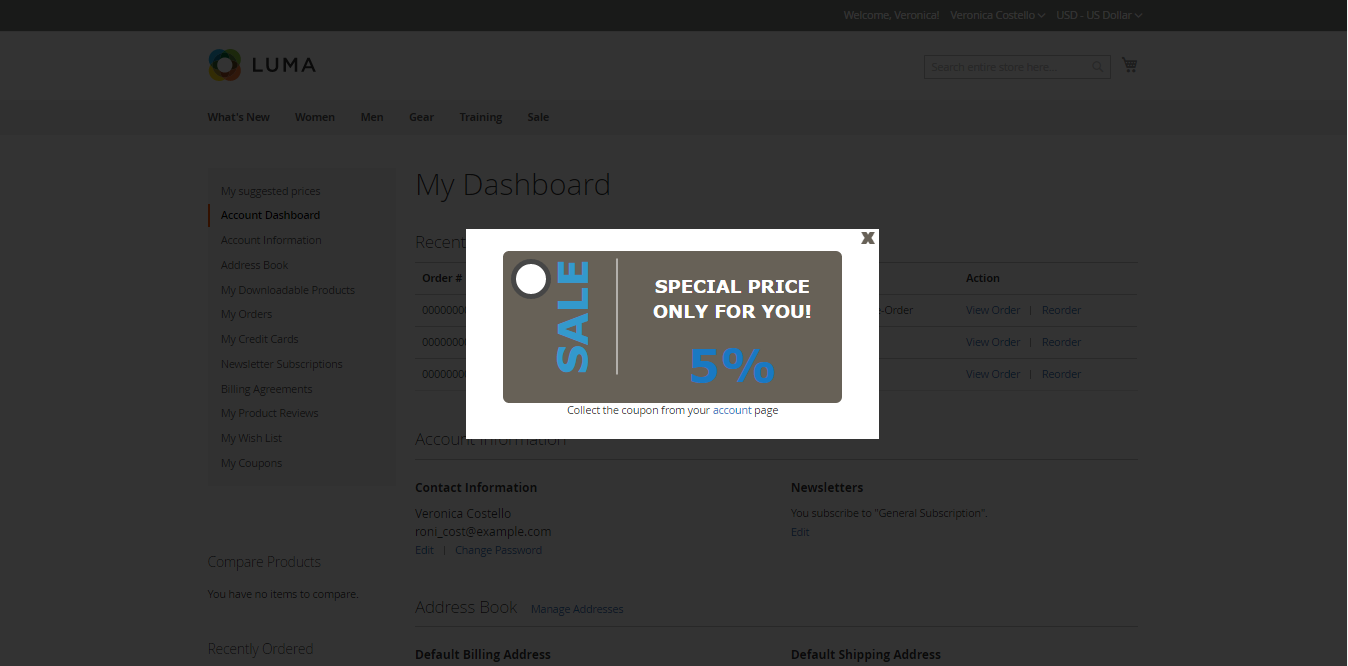
Task: Open the Gear menu
Action: (421, 117)
